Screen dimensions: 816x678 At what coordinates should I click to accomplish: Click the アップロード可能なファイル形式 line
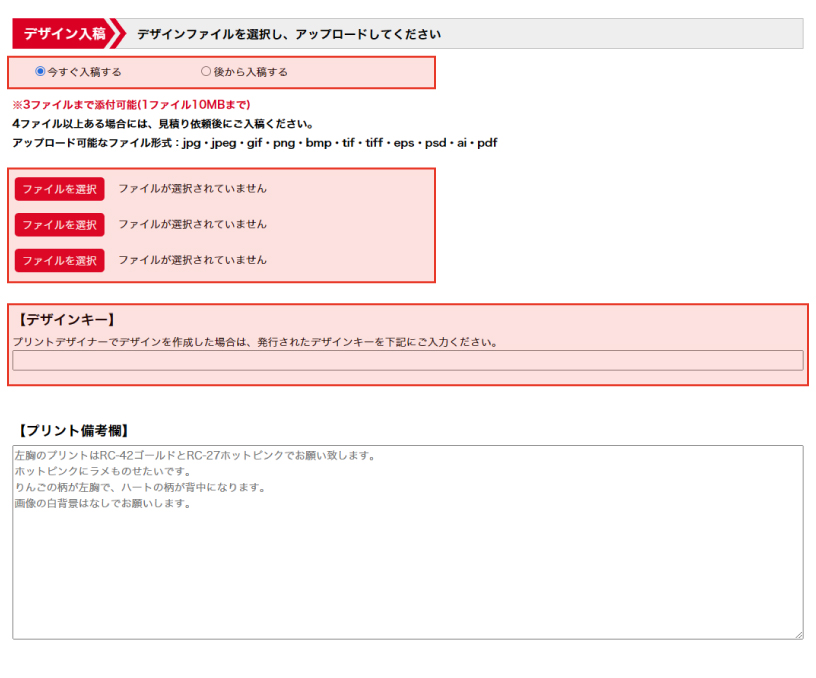pos(254,143)
